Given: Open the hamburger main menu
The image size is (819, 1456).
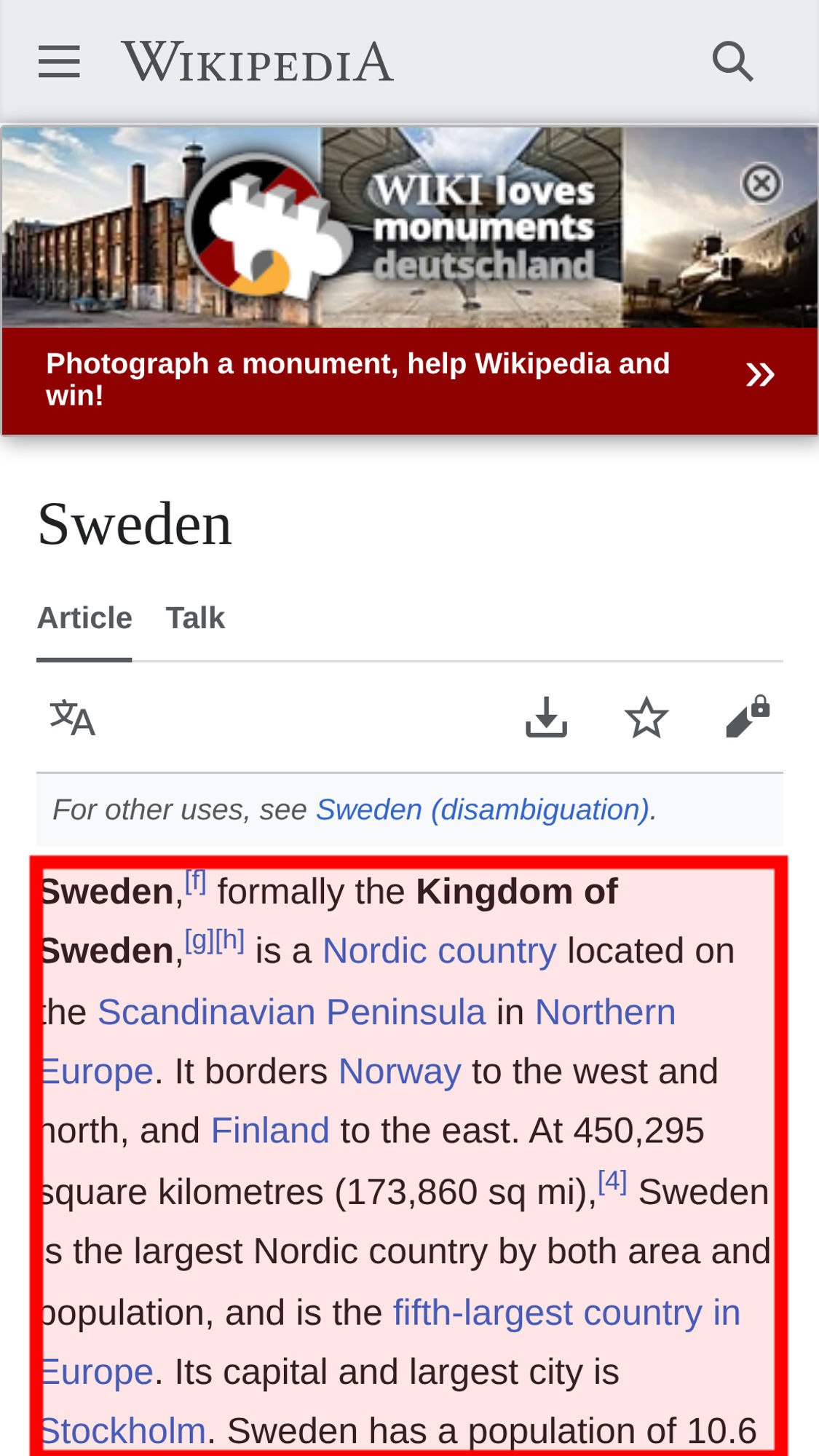Looking at the screenshot, I should [59, 61].
